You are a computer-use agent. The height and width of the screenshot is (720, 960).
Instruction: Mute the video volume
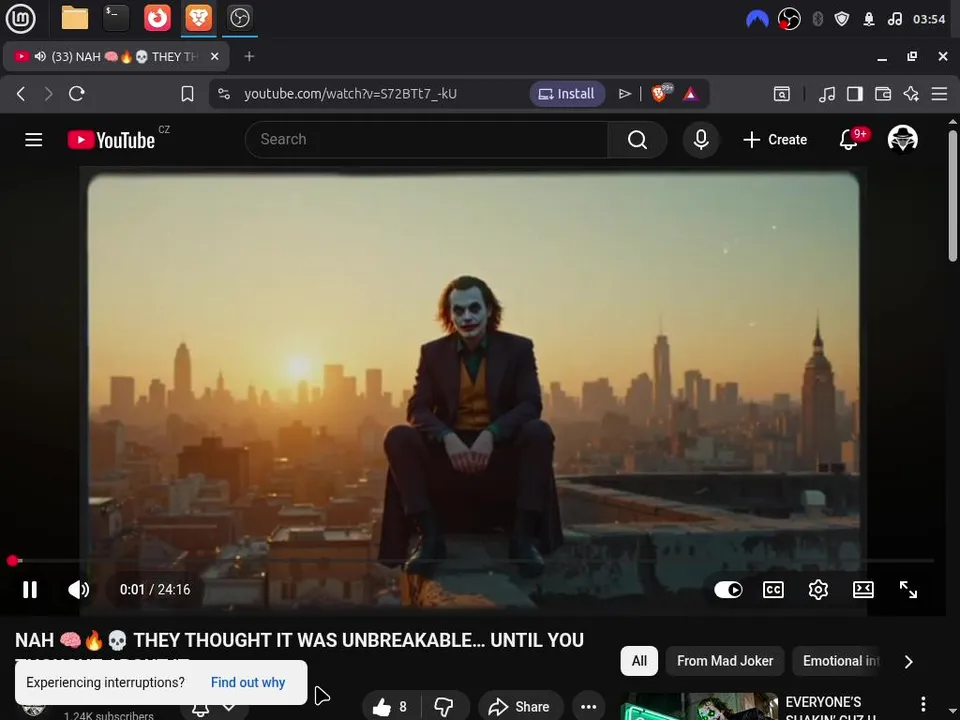pyautogui.click(x=78, y=590)
